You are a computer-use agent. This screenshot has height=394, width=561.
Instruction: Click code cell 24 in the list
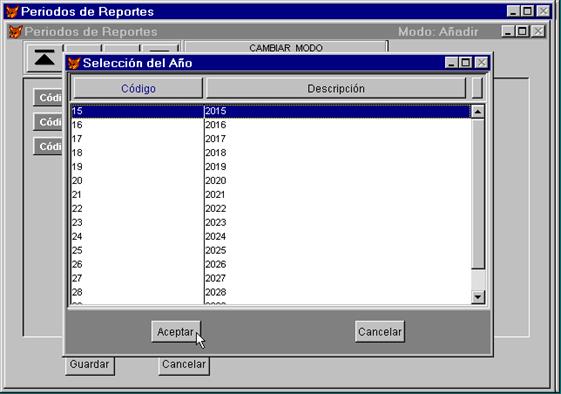coord(137,237)
